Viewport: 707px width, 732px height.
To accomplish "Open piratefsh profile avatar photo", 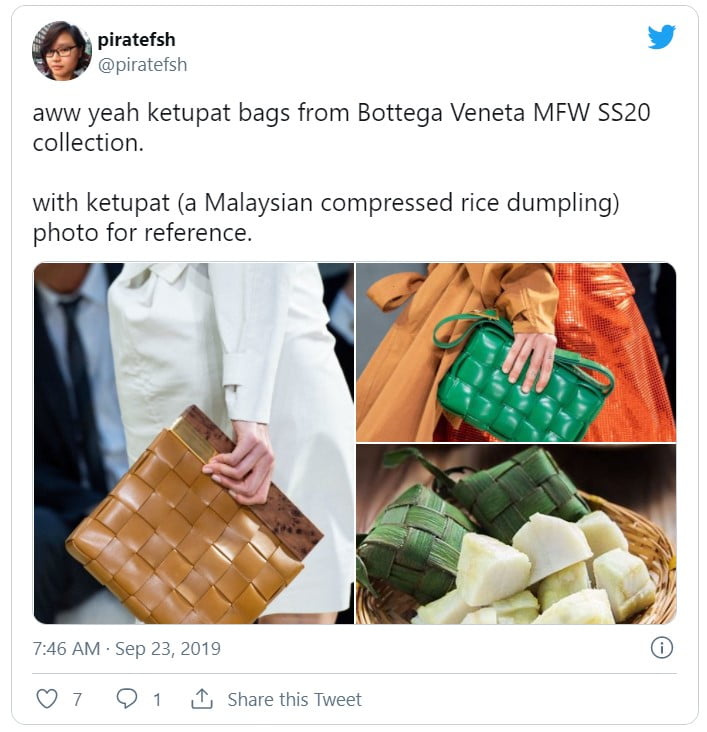I will [x=62, y=51].
